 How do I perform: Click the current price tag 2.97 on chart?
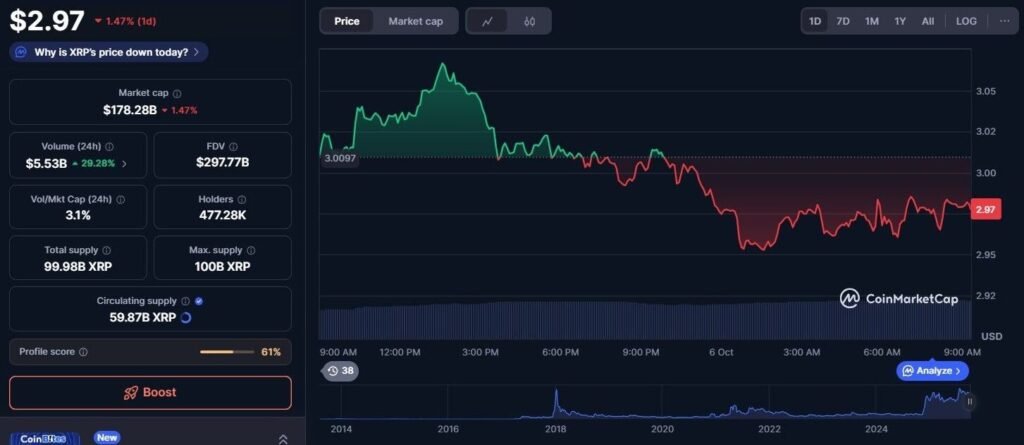(x=986, y=210)
